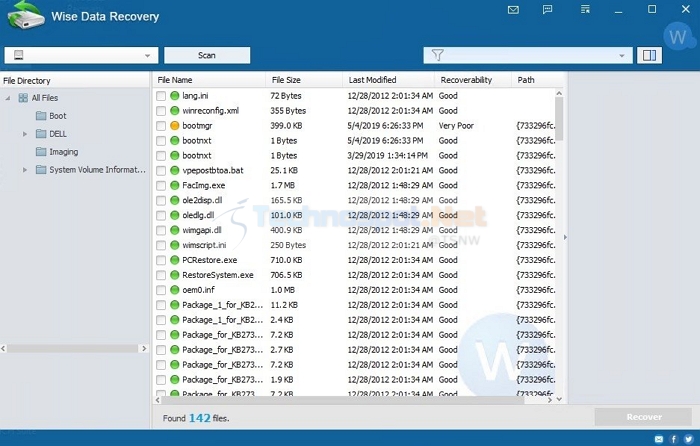Select the PCRestore.exe file name
Viewport: 700px width, 446px height.
click(x=209, y=260)
